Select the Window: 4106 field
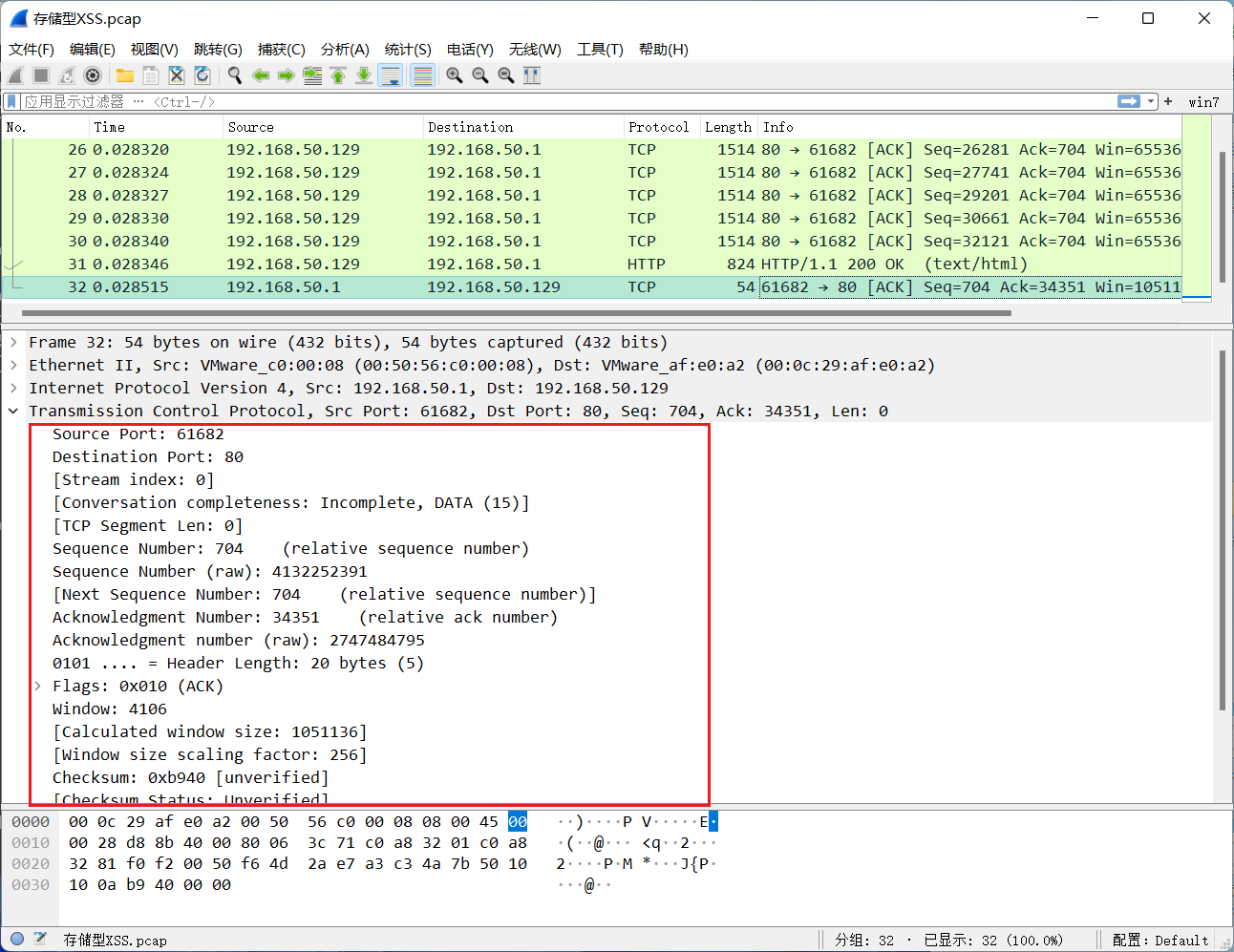The width and height of the screenshot is (1234, 952). [110, 709]
